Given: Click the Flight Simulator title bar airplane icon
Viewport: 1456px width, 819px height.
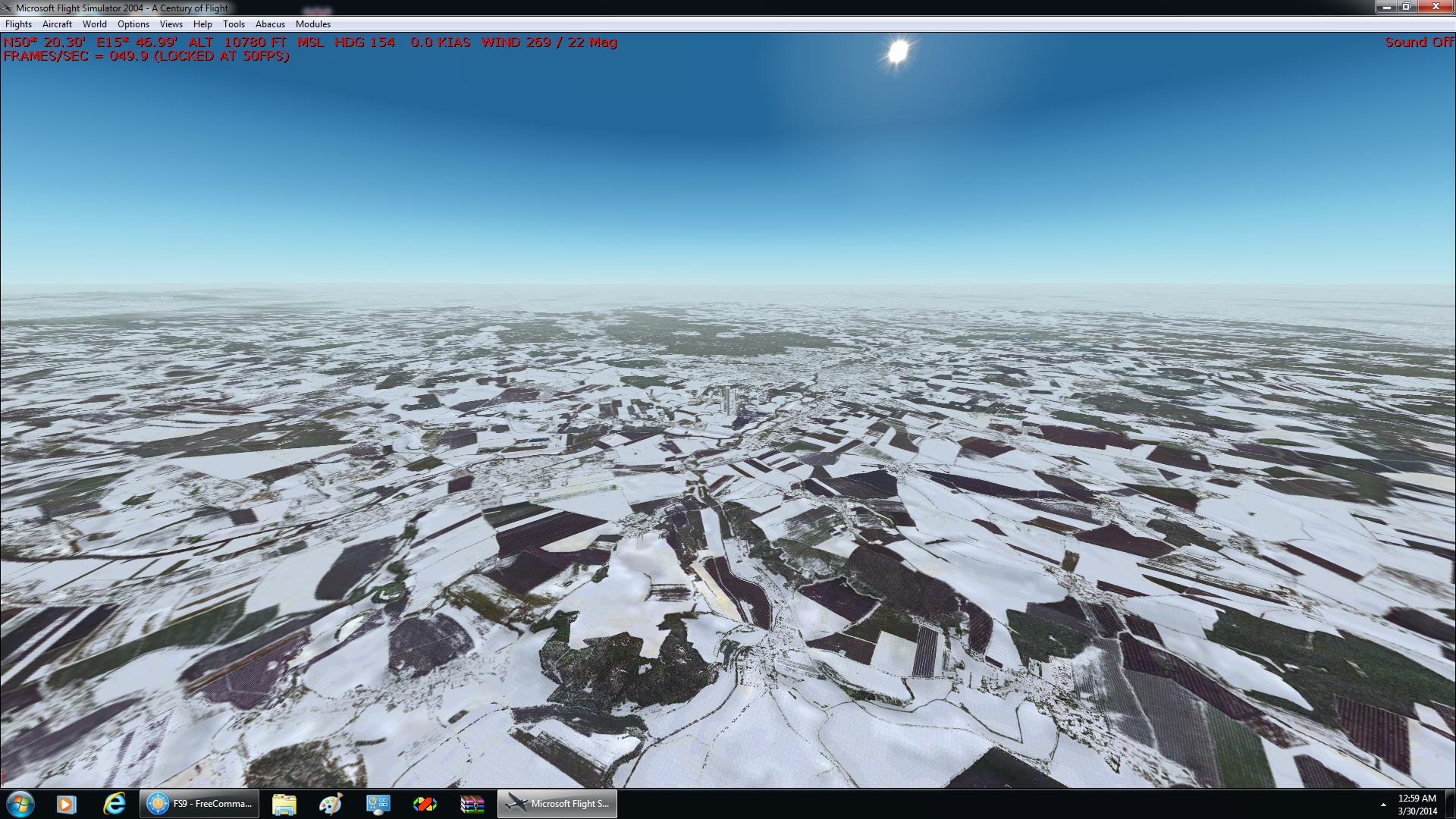Looking at the screenshot, I should coord(7,8).
